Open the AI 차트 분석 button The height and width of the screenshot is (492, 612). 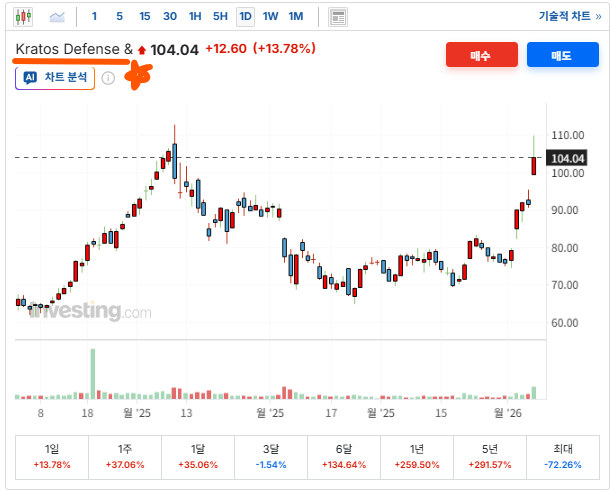coord(55,78)
